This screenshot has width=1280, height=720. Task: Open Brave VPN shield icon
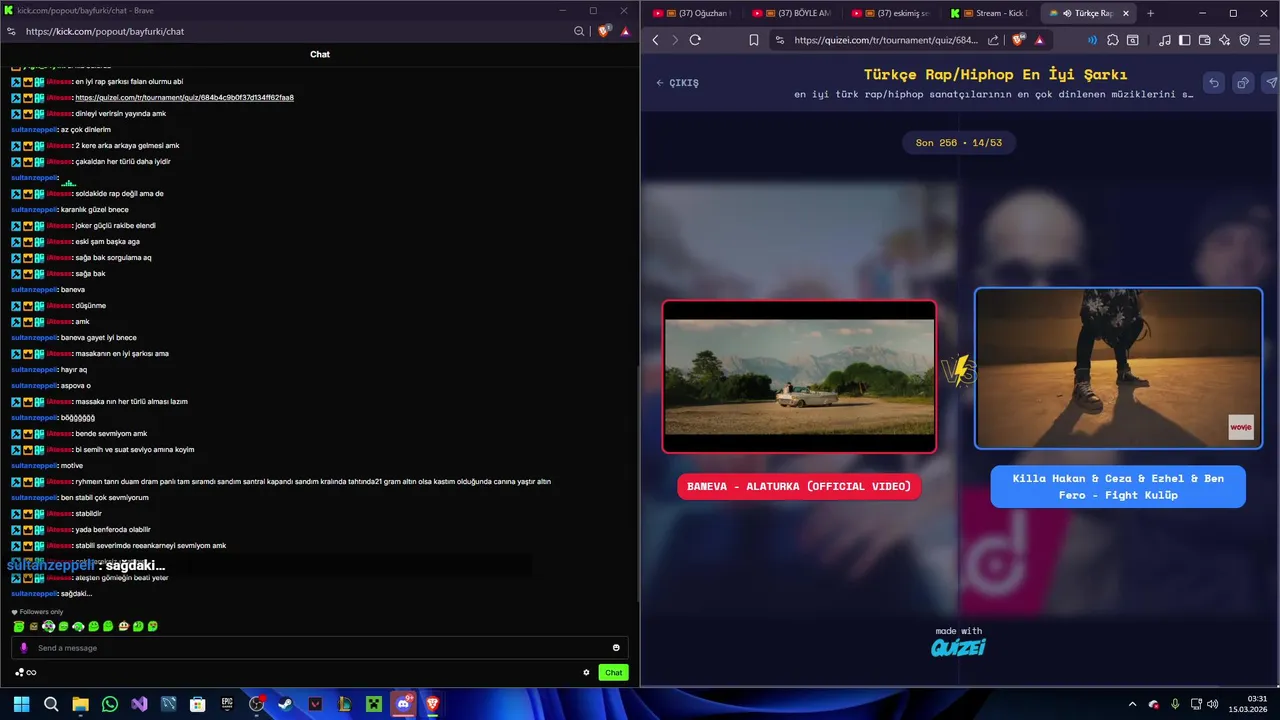point(1245,40)
